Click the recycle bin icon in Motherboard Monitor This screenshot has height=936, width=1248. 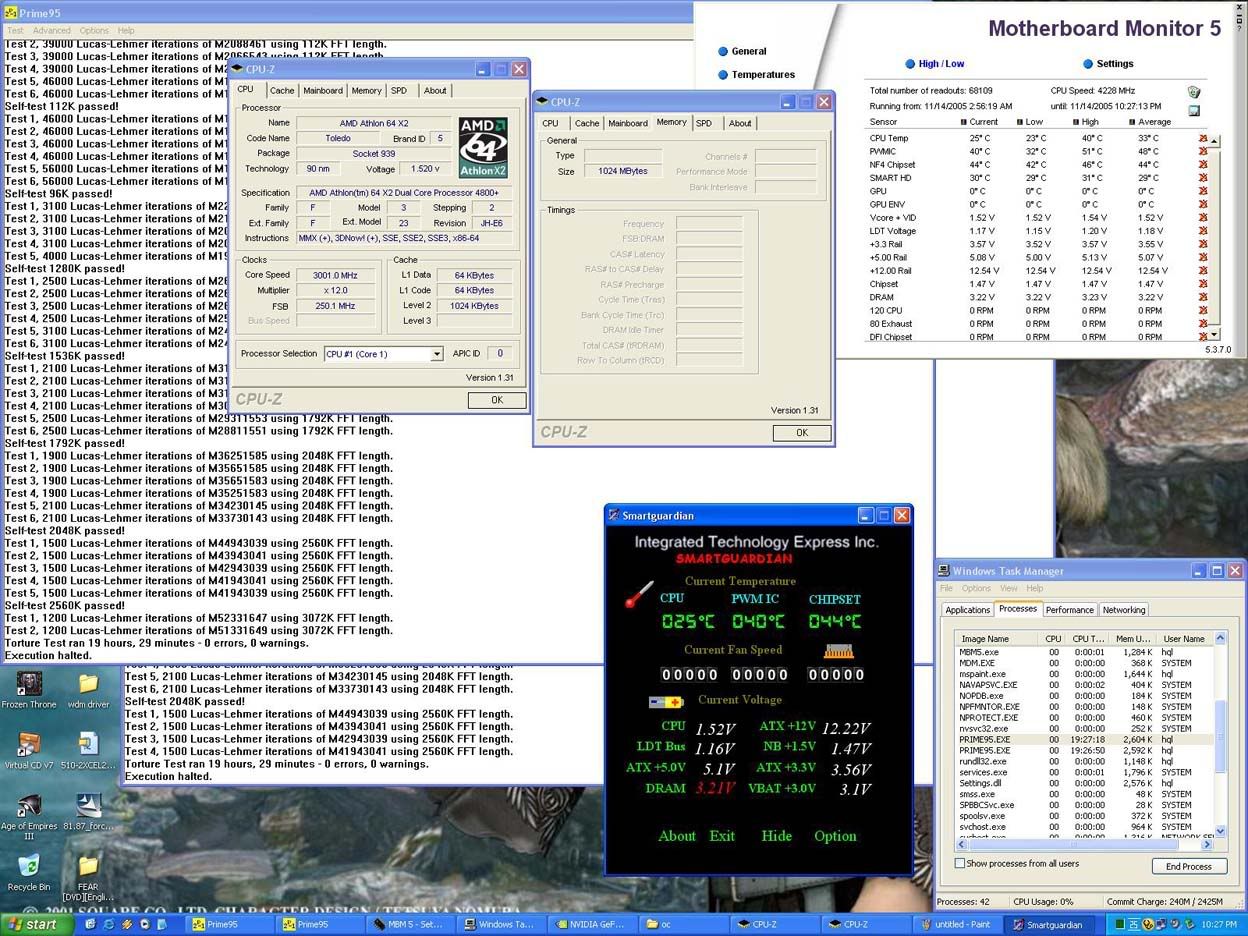tap(1194, 91)
